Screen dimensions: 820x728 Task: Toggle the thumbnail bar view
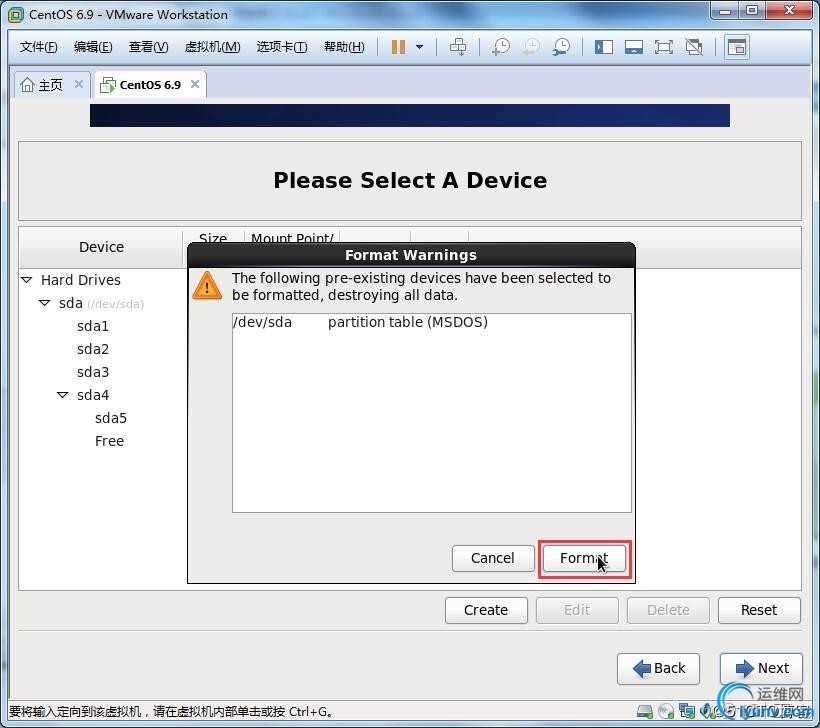click(x=634, y=47)
